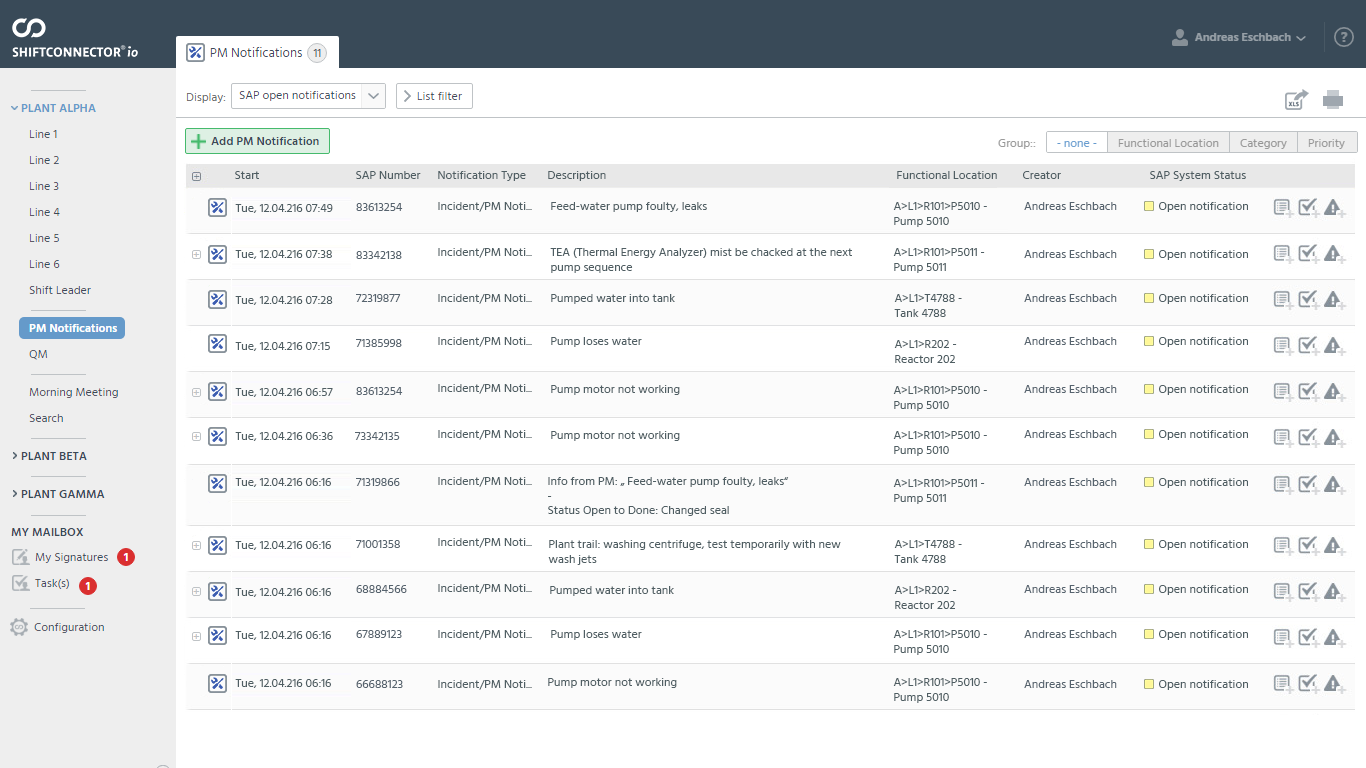1366x768 pixels.
Task: Click the Add PM Notification button
Action: [x=256, y=141]
